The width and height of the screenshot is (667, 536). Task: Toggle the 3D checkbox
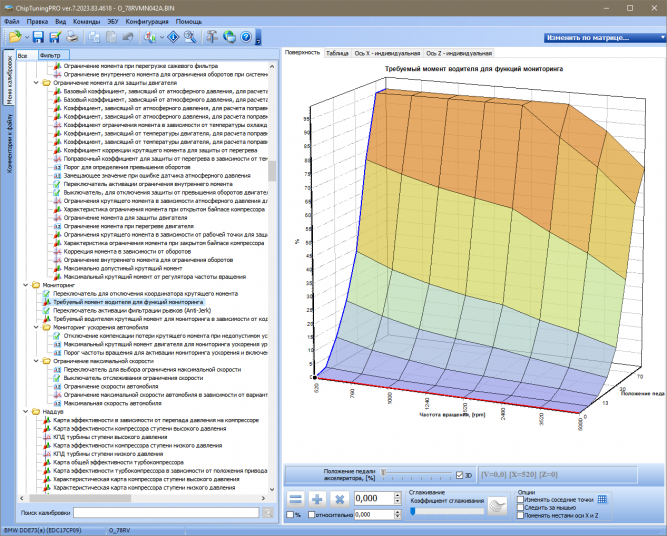tap(459, 475)
